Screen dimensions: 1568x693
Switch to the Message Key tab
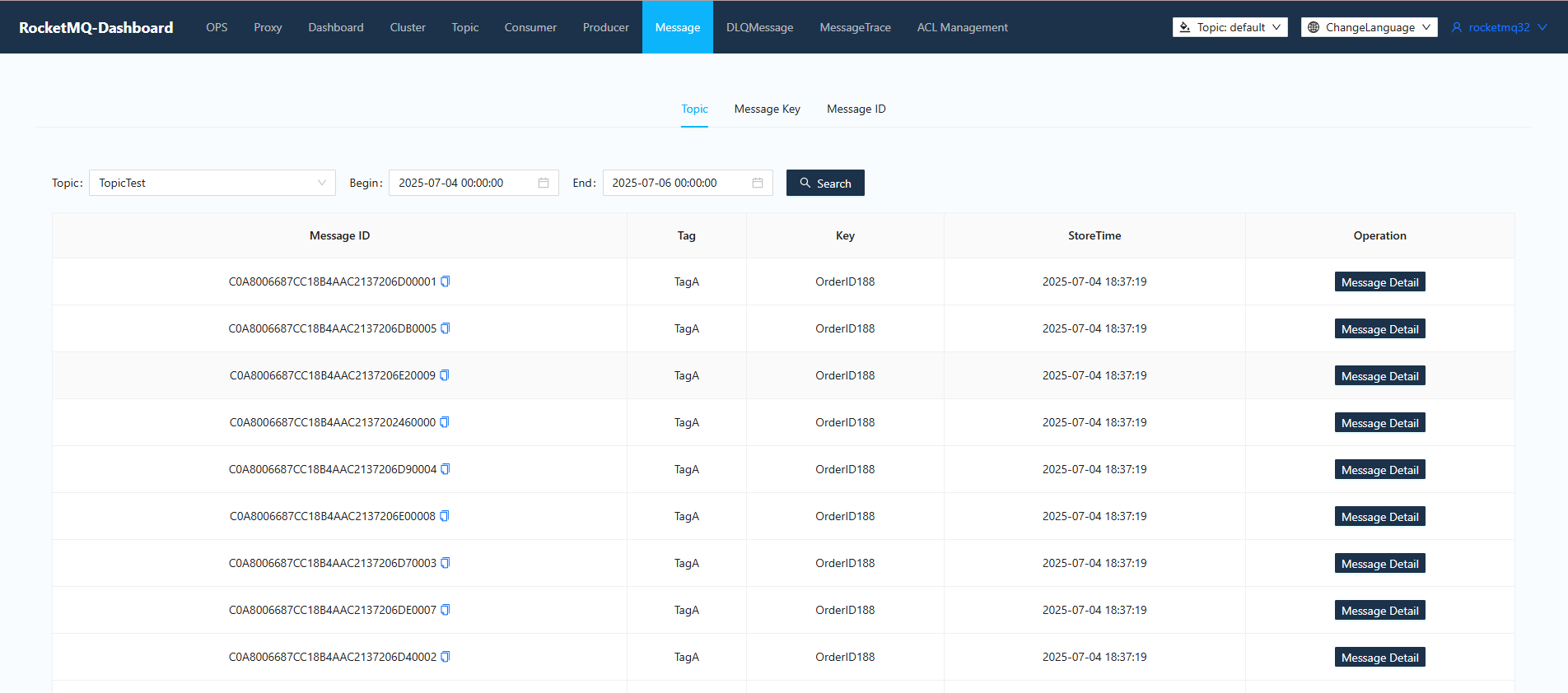[768, 109]
